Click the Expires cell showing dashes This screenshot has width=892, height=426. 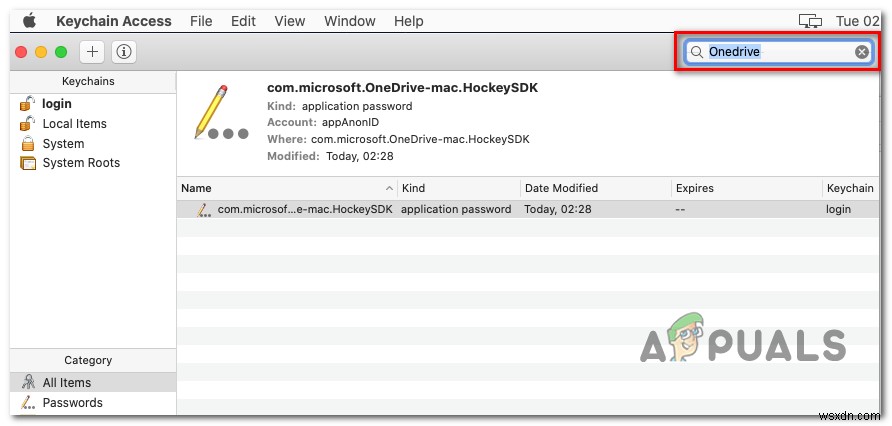(x=680, y=209)
